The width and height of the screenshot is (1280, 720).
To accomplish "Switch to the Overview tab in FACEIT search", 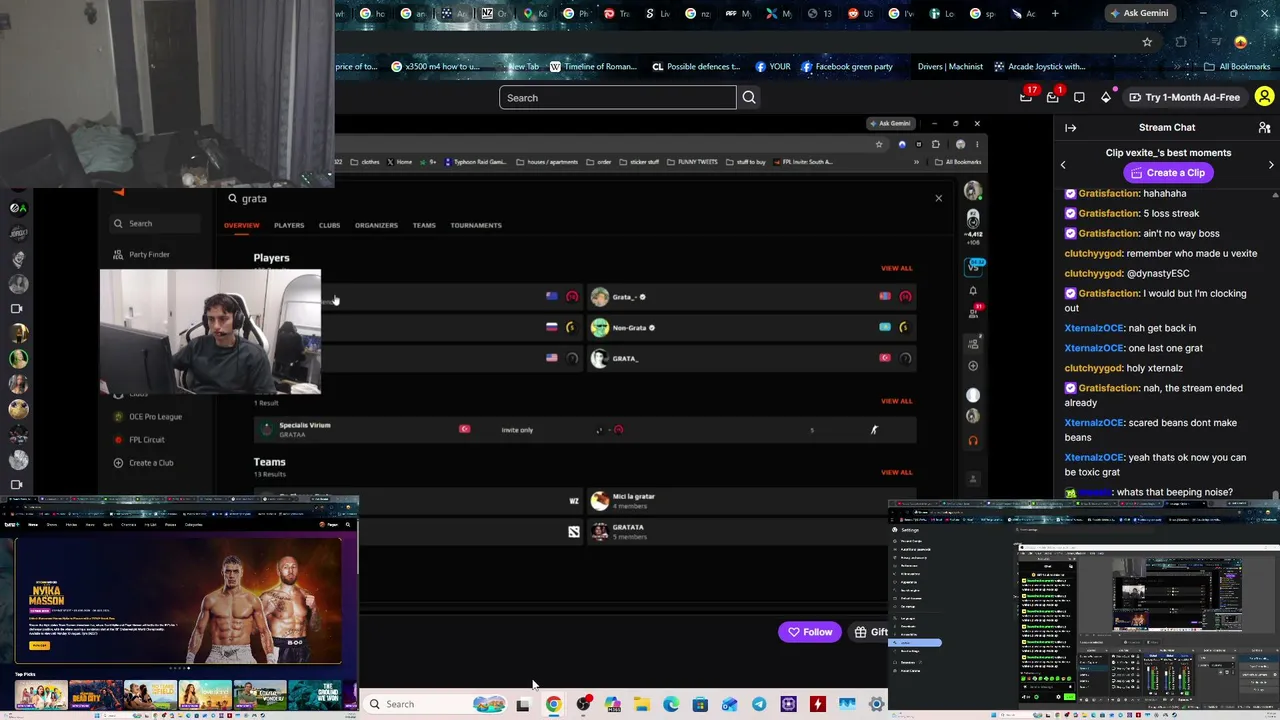I will point(241,225).
